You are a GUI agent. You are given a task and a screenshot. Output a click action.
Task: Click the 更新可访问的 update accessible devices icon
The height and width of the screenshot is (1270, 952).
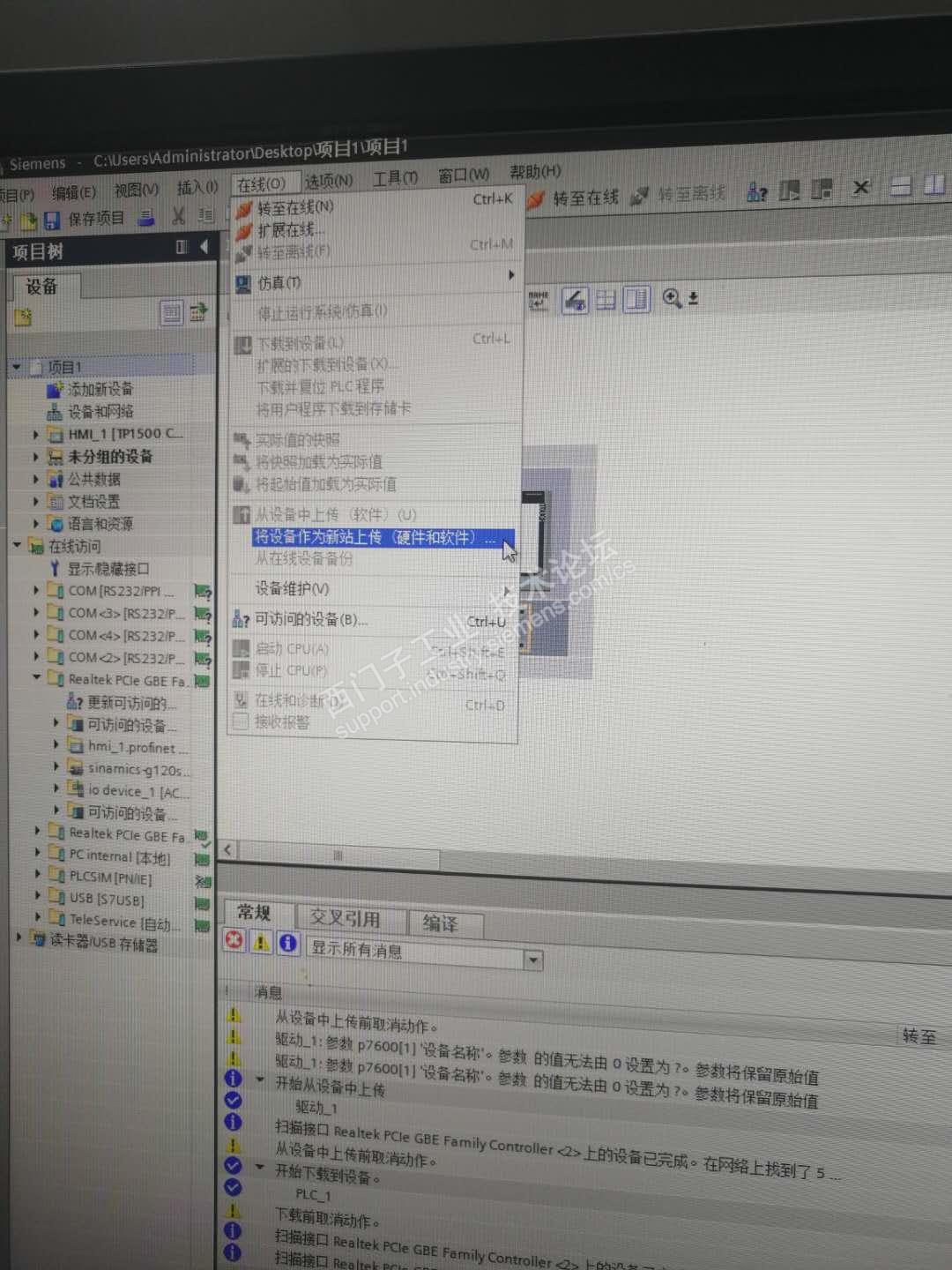tap(75, 702)
